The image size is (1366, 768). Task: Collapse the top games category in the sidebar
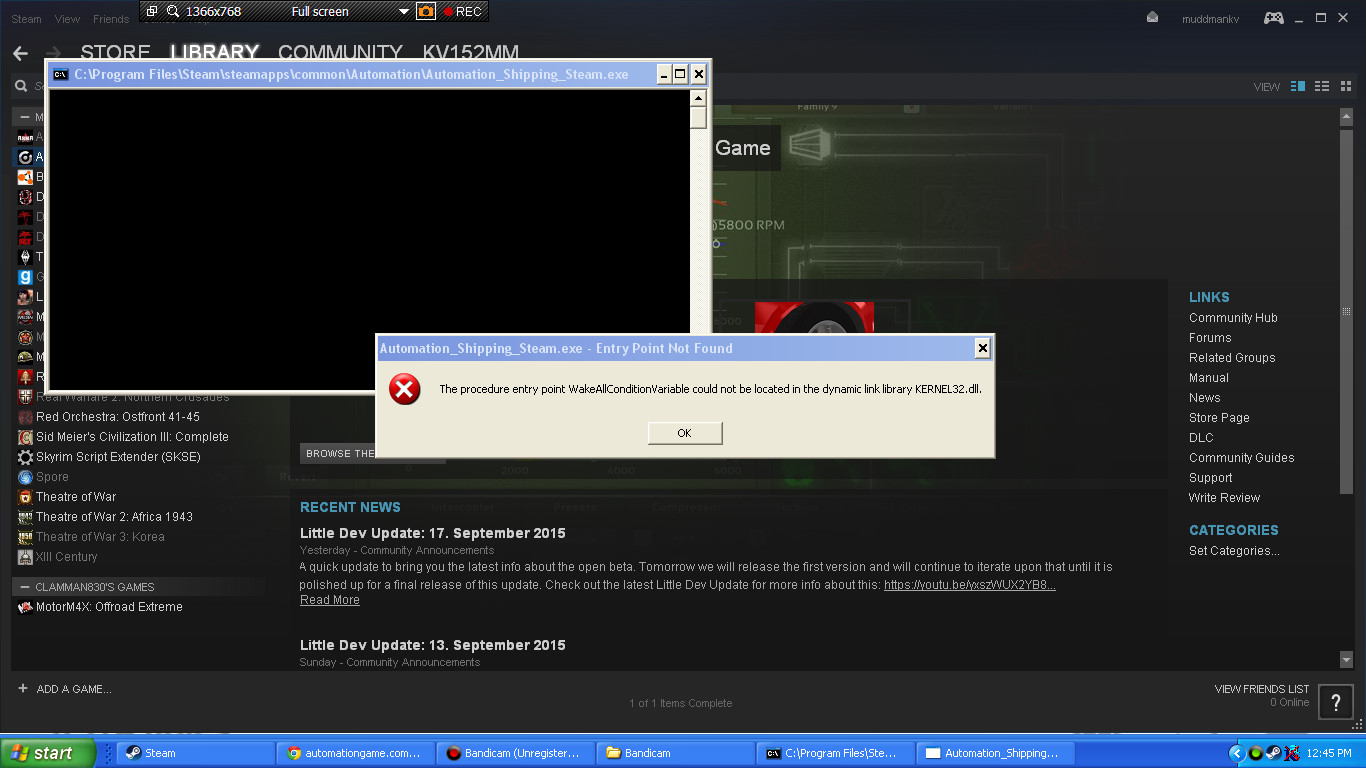(x=25, y=117)
